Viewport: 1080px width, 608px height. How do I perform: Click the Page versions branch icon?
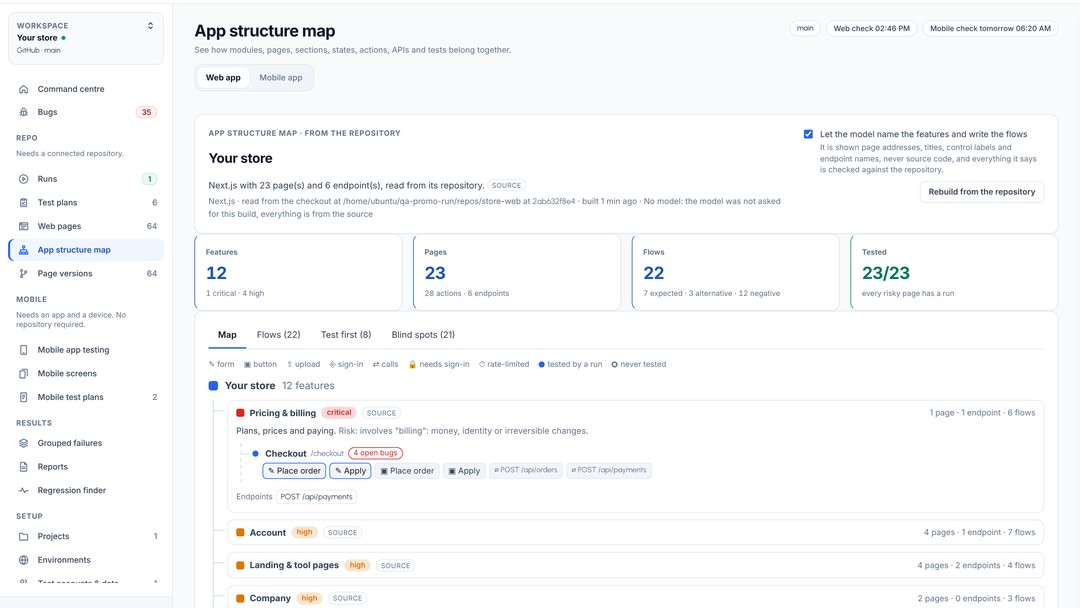[x=23, y=273]
